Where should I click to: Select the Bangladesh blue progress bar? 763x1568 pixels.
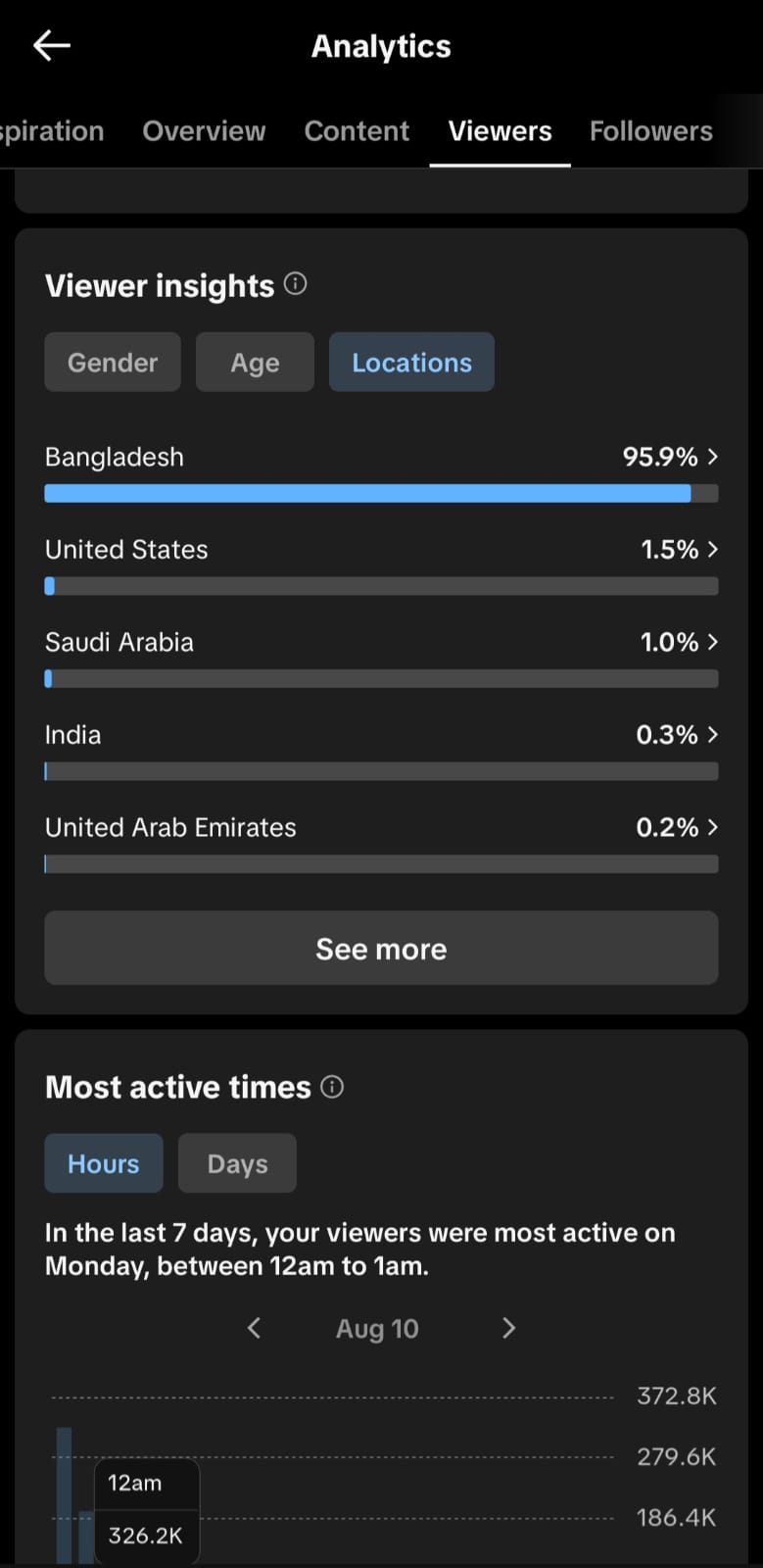367,494
